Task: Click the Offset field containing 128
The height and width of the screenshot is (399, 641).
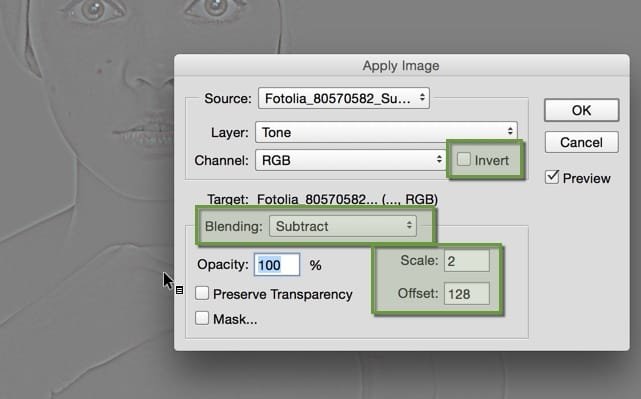Action: [x=466, y=294]
